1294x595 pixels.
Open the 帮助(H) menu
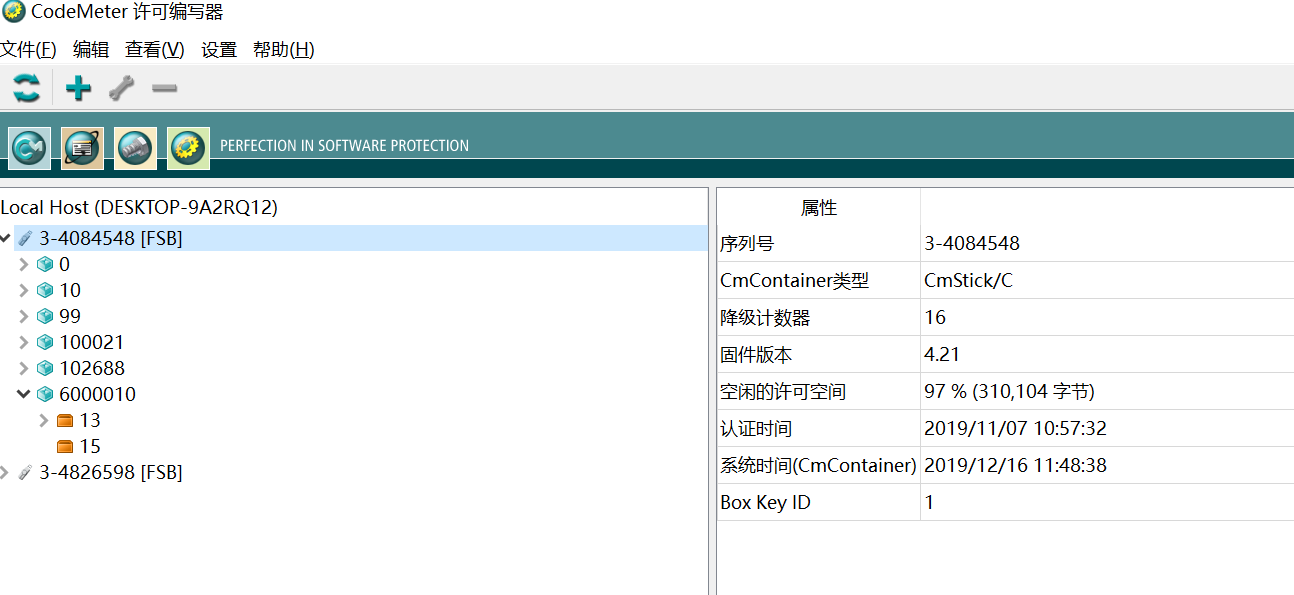coord(284,50)
